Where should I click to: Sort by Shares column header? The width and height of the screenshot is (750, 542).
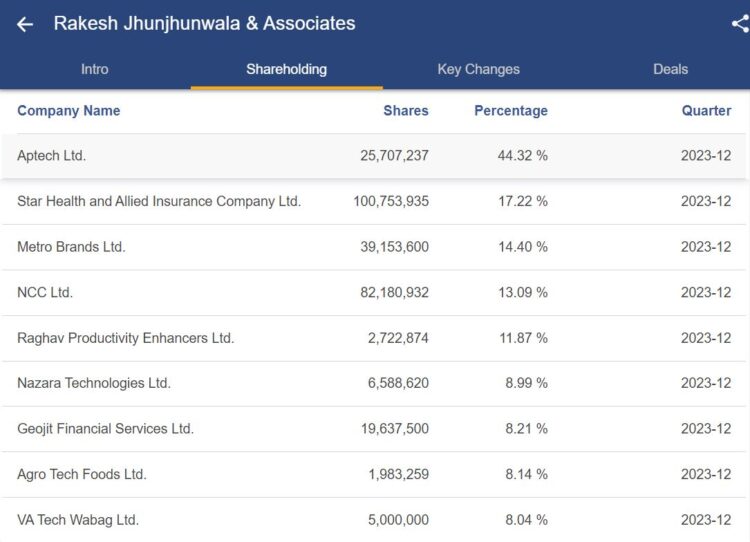(x=406, y=111)
